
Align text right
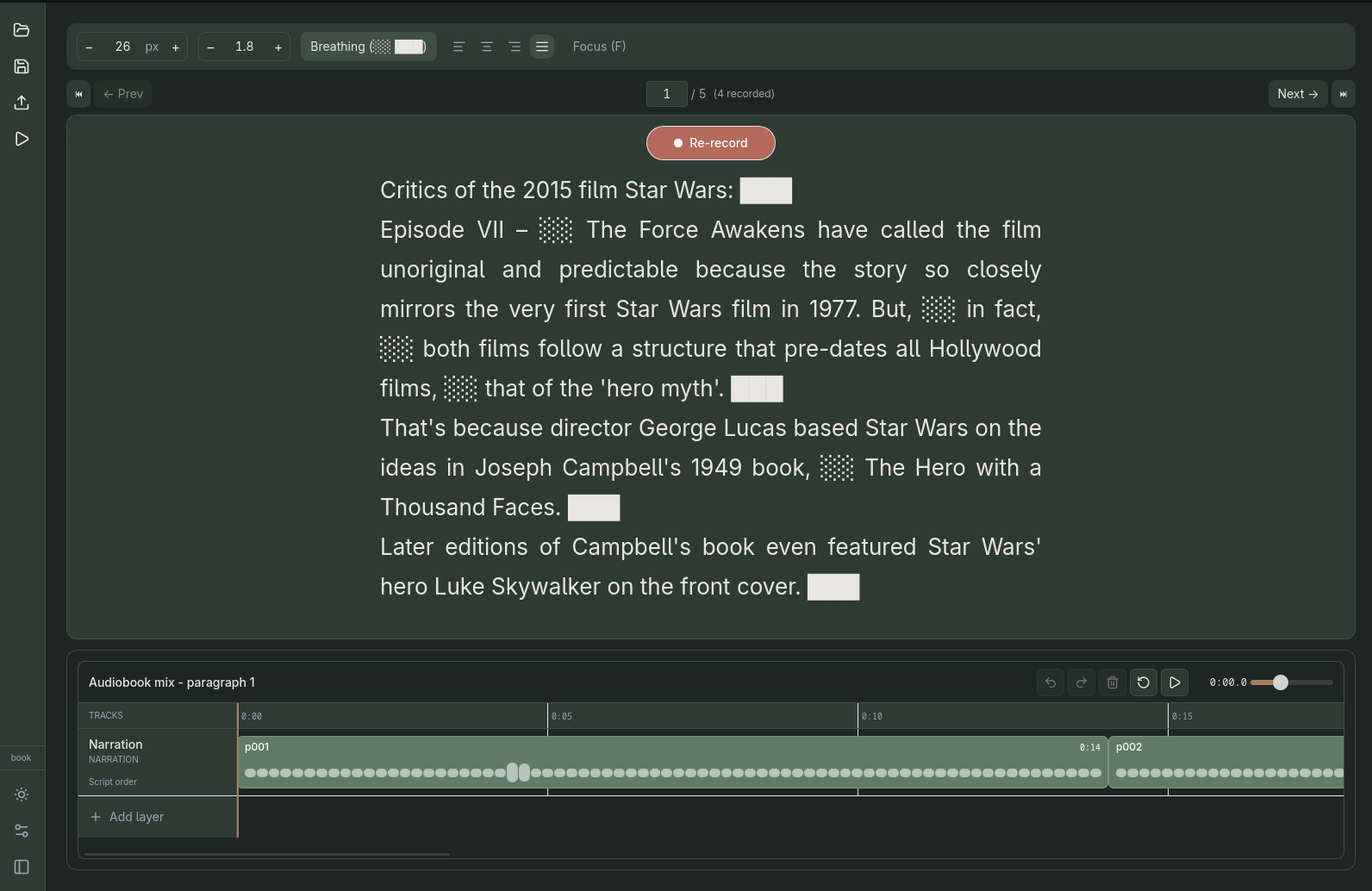(514, 47)
